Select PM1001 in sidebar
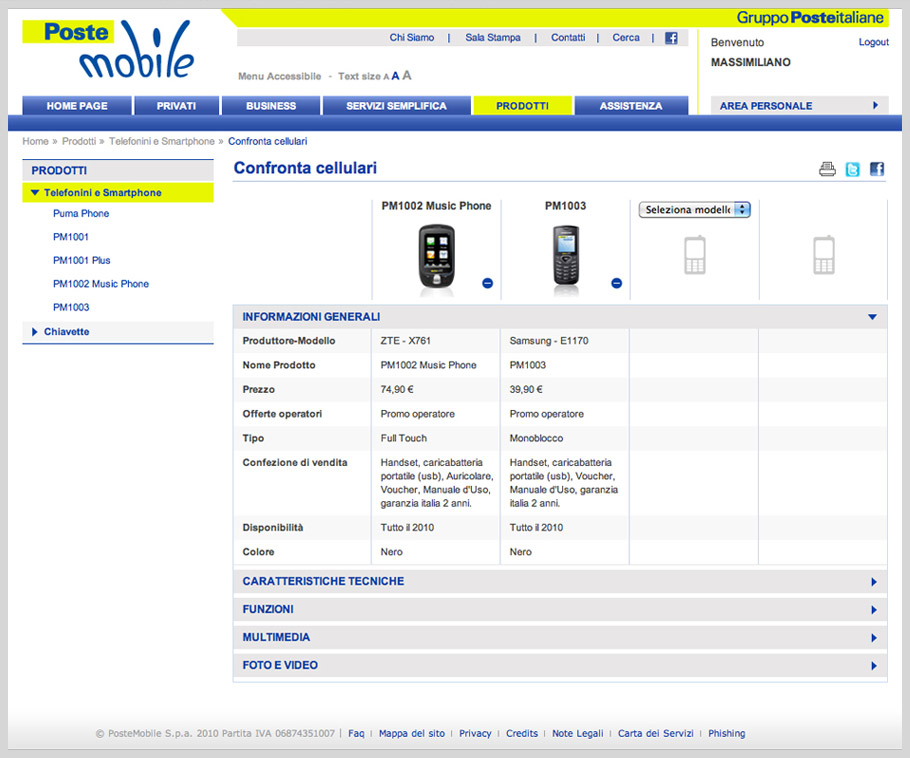The height and width of the screenshot is (758, 910). (71, 237)
